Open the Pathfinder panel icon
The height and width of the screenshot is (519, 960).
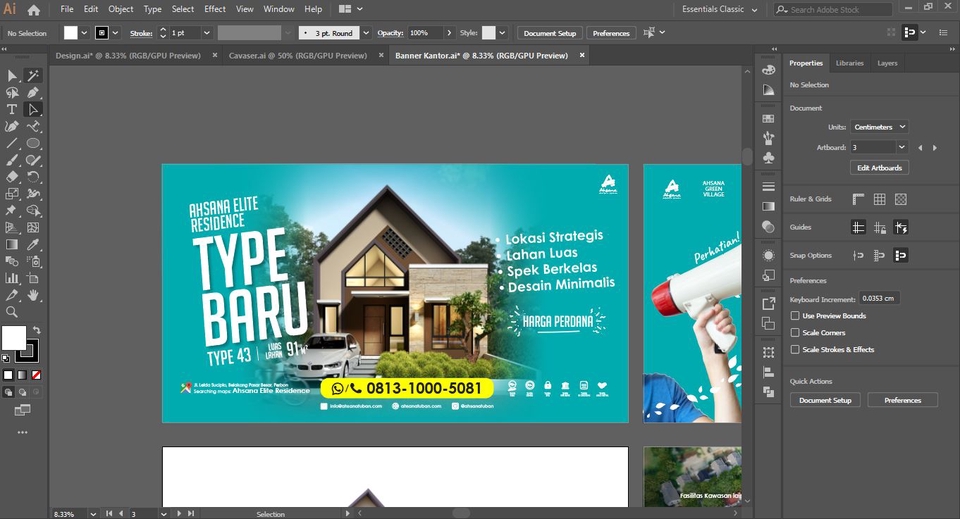pyautogui.click(x=768, y=392)
